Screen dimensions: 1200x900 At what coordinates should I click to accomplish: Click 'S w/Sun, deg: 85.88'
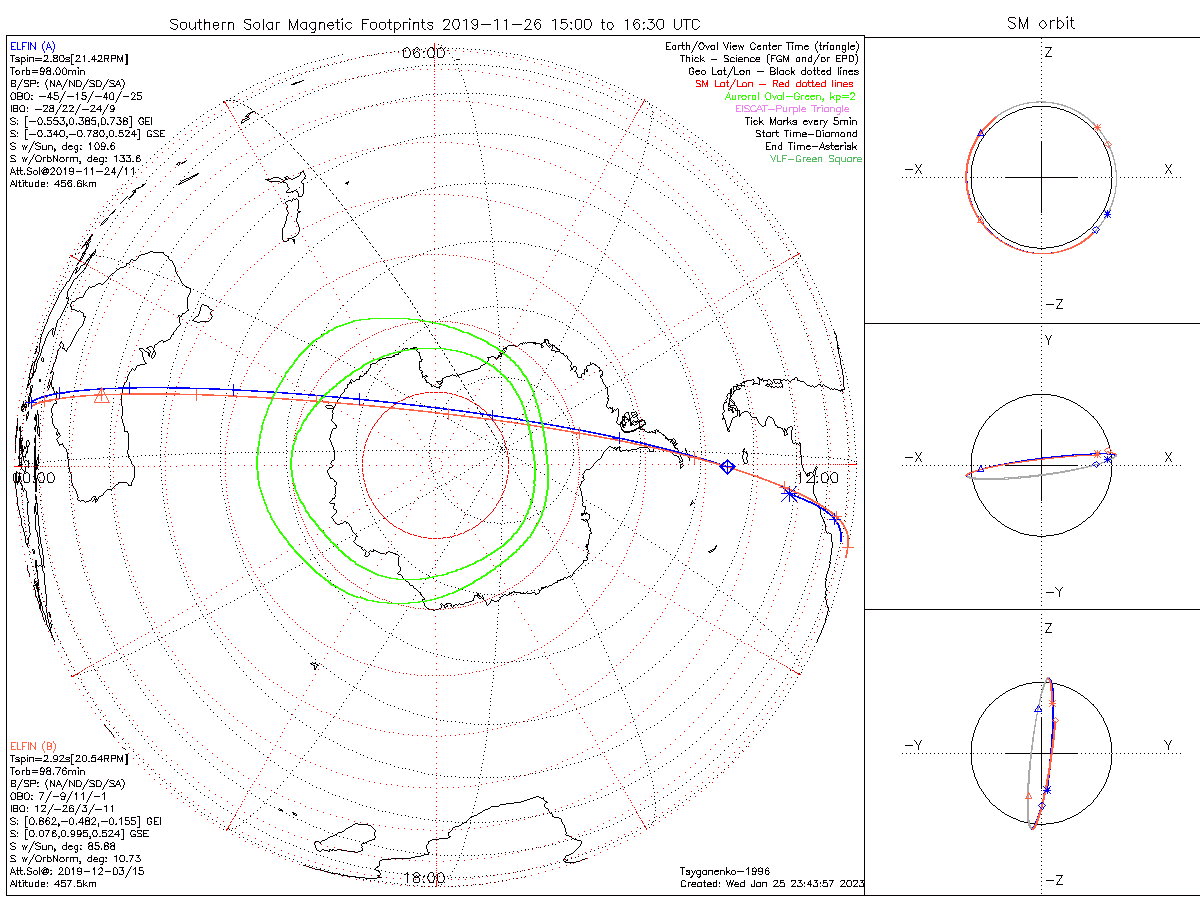[62, 846]
